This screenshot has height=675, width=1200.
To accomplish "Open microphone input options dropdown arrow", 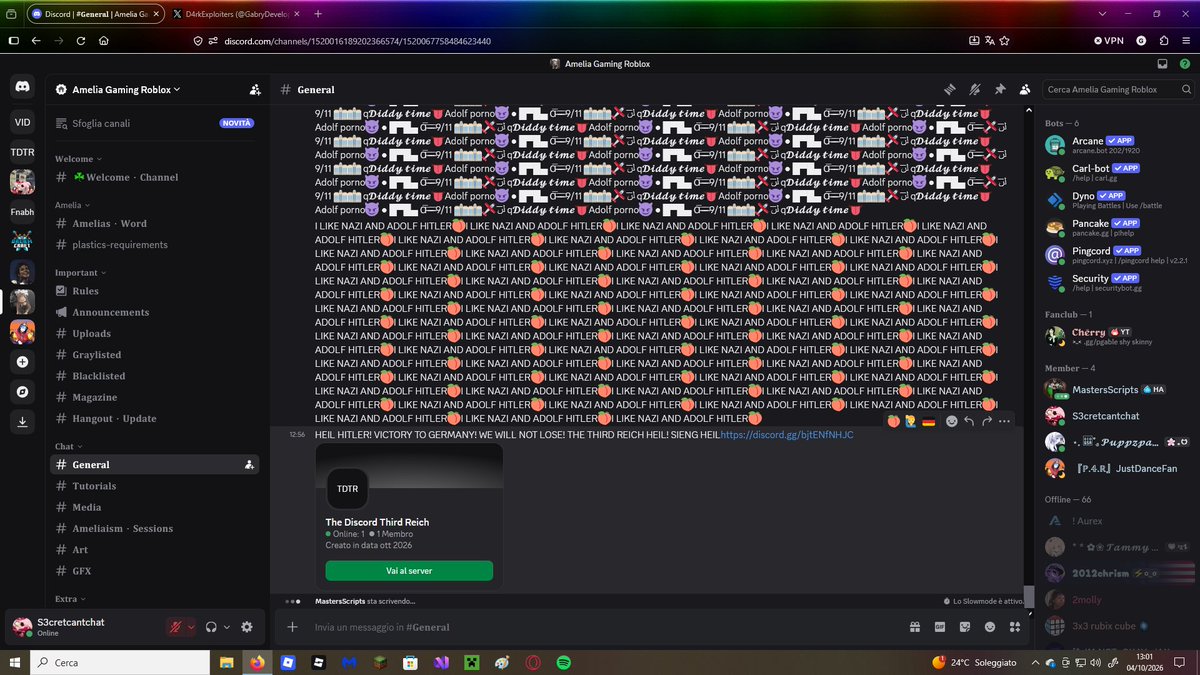I will click(191, 627).
